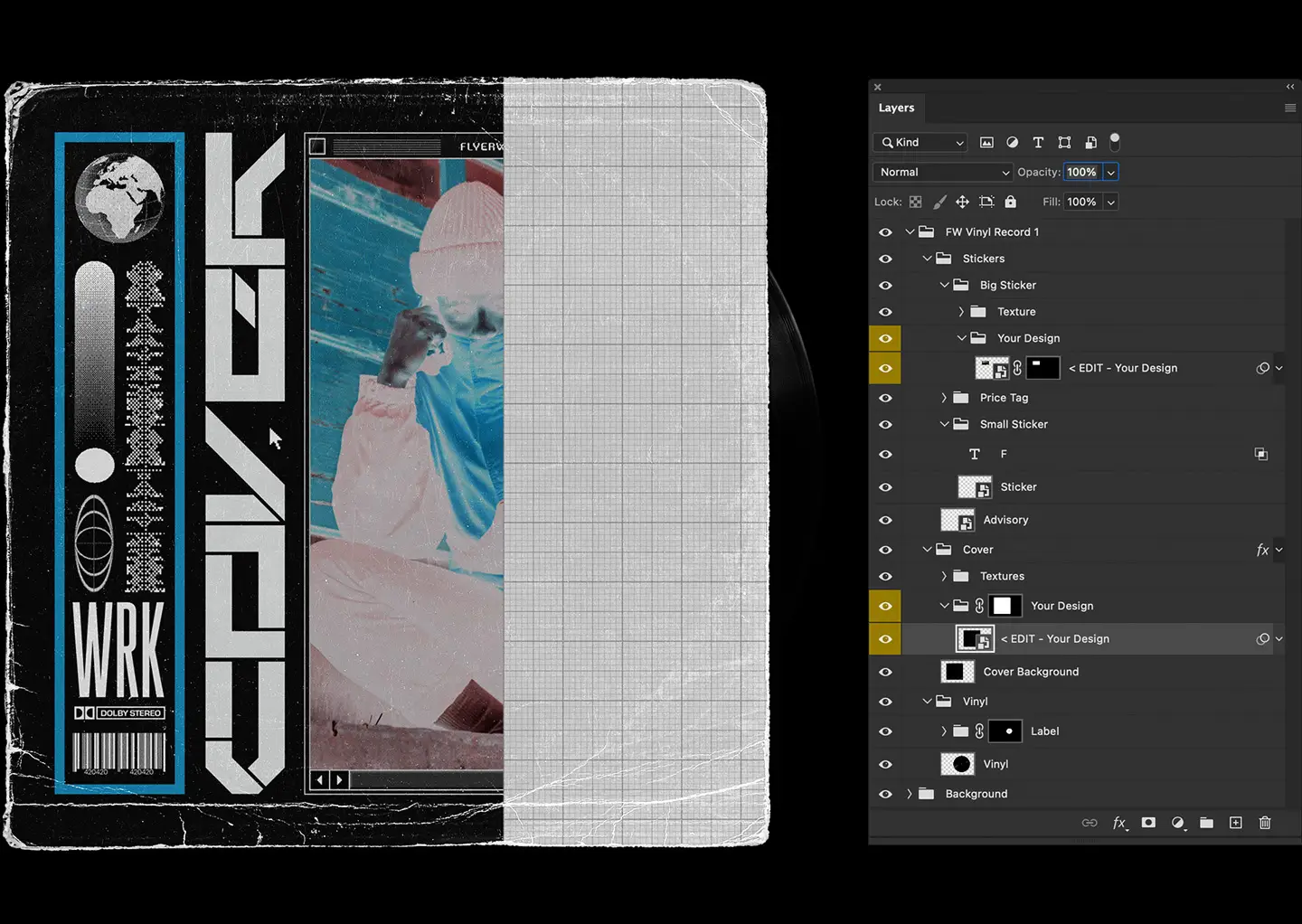Expand the Price Tag group
Viewport: 1302px width, 924px height.
[x=944, y=397]
